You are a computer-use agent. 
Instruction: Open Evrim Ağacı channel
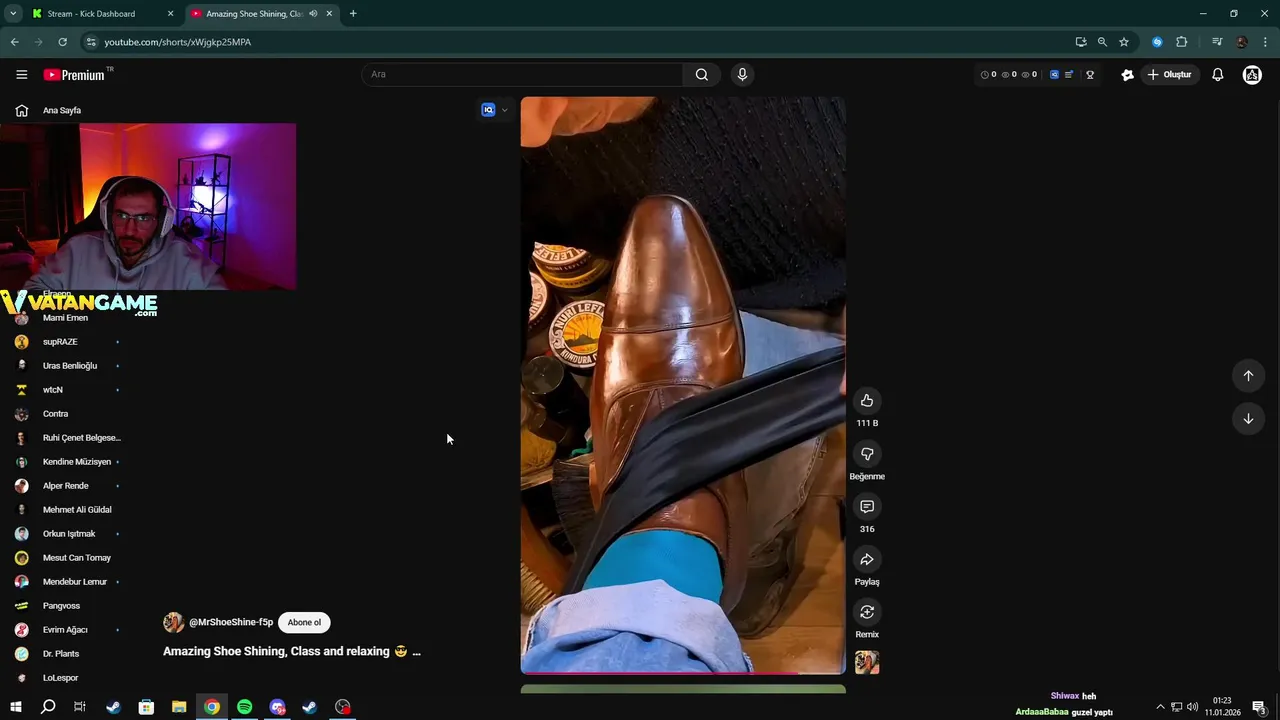[65, 630]
